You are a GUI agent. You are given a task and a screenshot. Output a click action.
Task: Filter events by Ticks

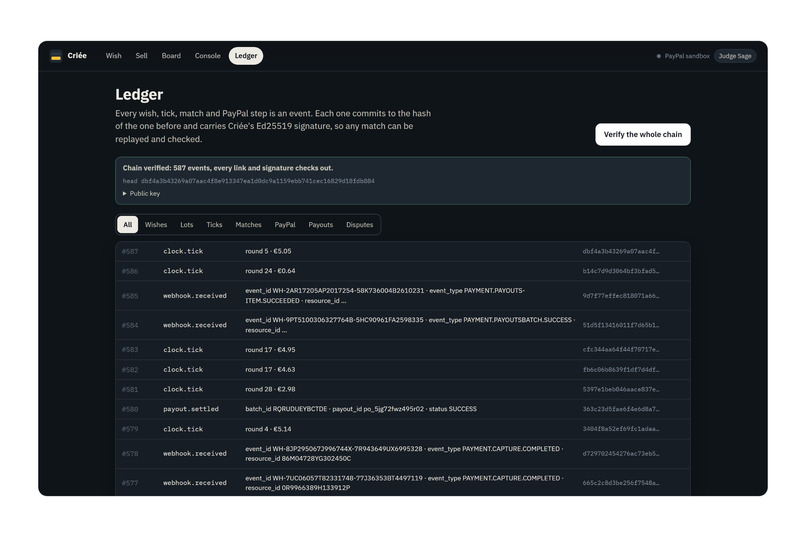[214, 225]
